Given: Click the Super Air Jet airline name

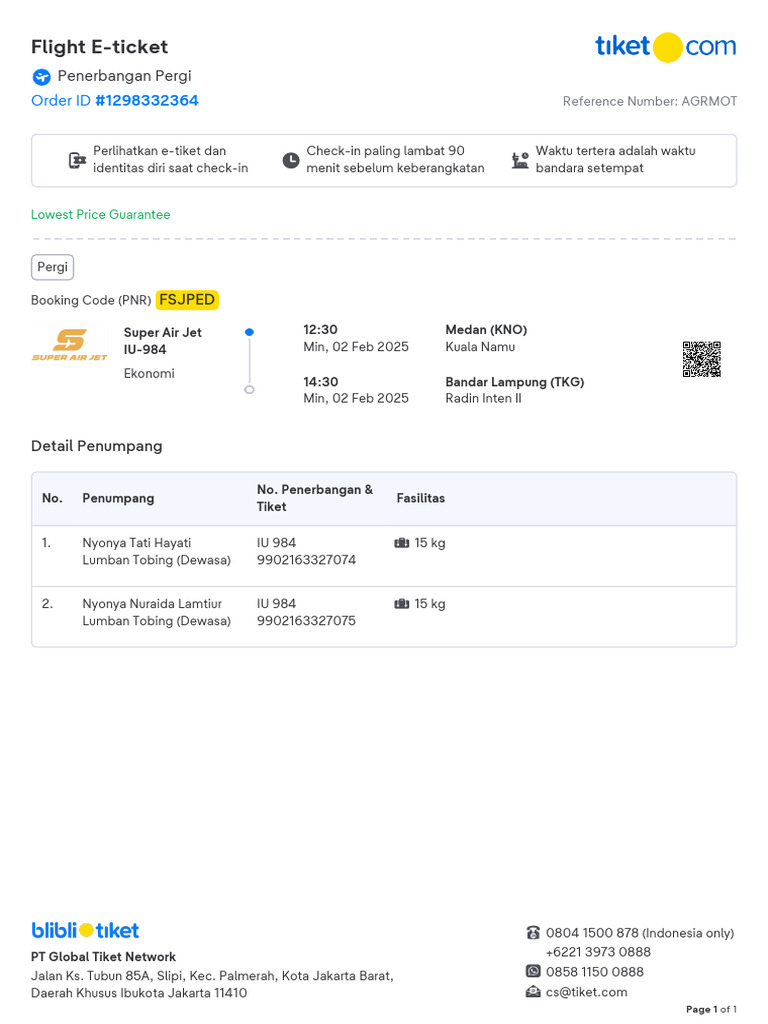Looking at the screenshot, I should [163, 332].
